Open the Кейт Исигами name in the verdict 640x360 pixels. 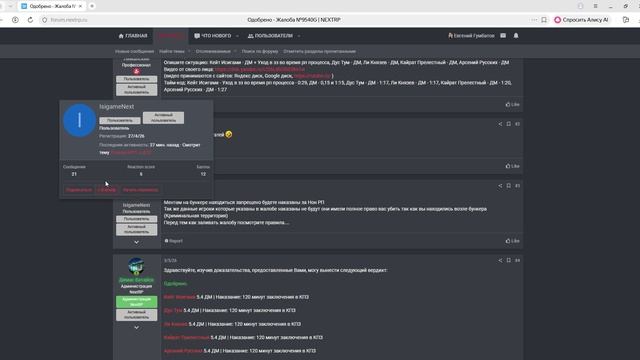pyautogui.click(x=179, y=297)
